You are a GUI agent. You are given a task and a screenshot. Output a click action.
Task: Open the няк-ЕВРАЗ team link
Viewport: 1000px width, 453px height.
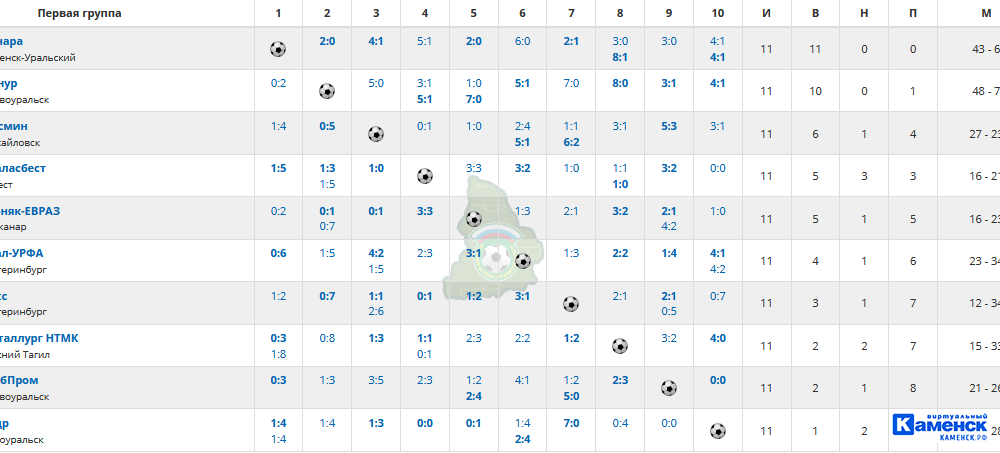click(x=30, y=211)
